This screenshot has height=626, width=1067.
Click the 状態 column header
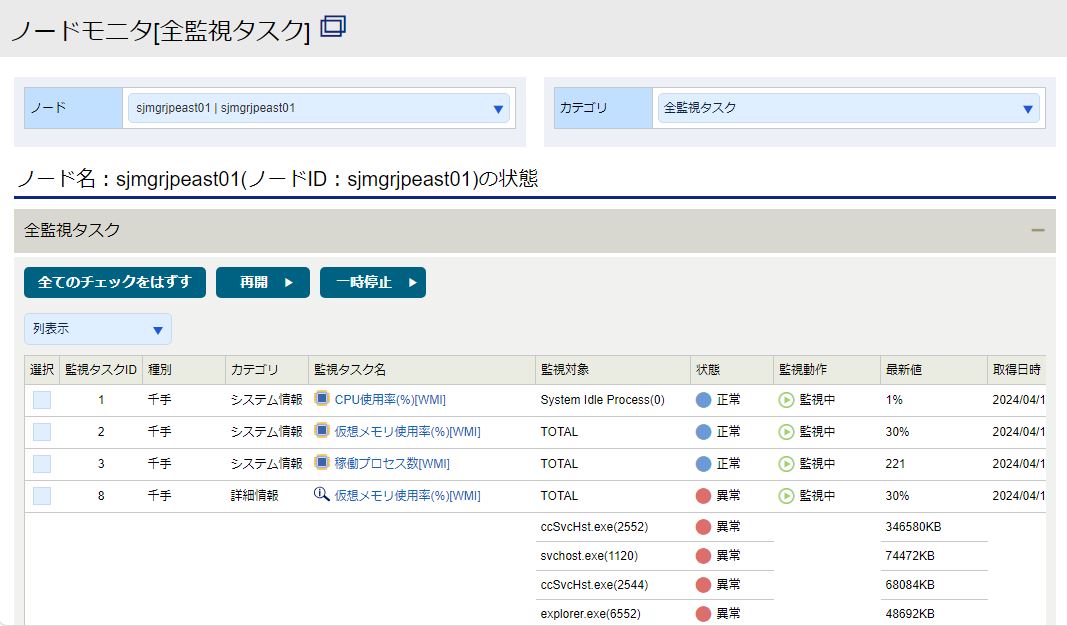[x=732, y=369]
